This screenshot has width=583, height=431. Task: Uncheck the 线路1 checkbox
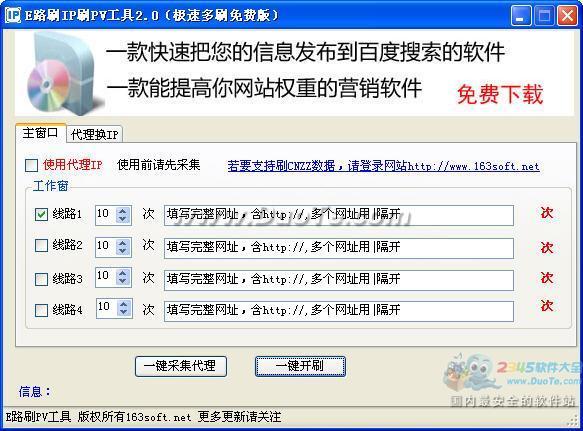[x=41, y=214]
